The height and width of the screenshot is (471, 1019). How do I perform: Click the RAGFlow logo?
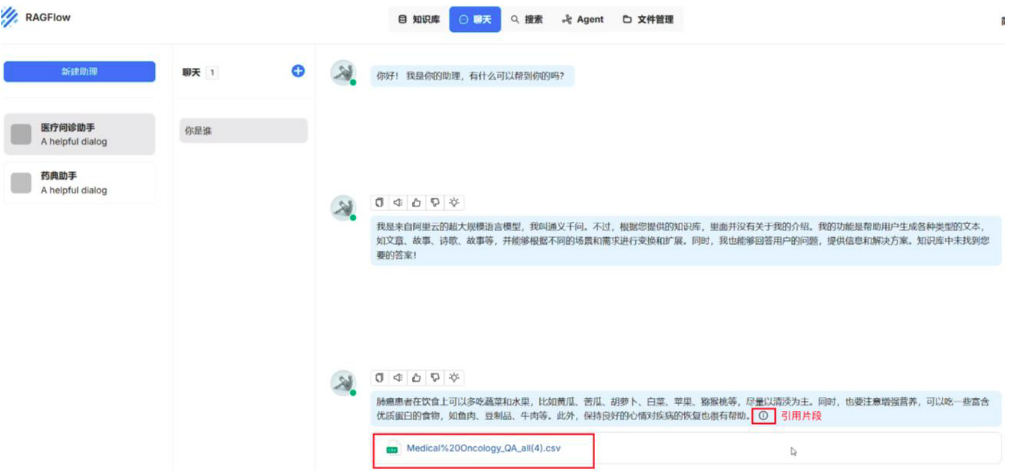point(36,18)
